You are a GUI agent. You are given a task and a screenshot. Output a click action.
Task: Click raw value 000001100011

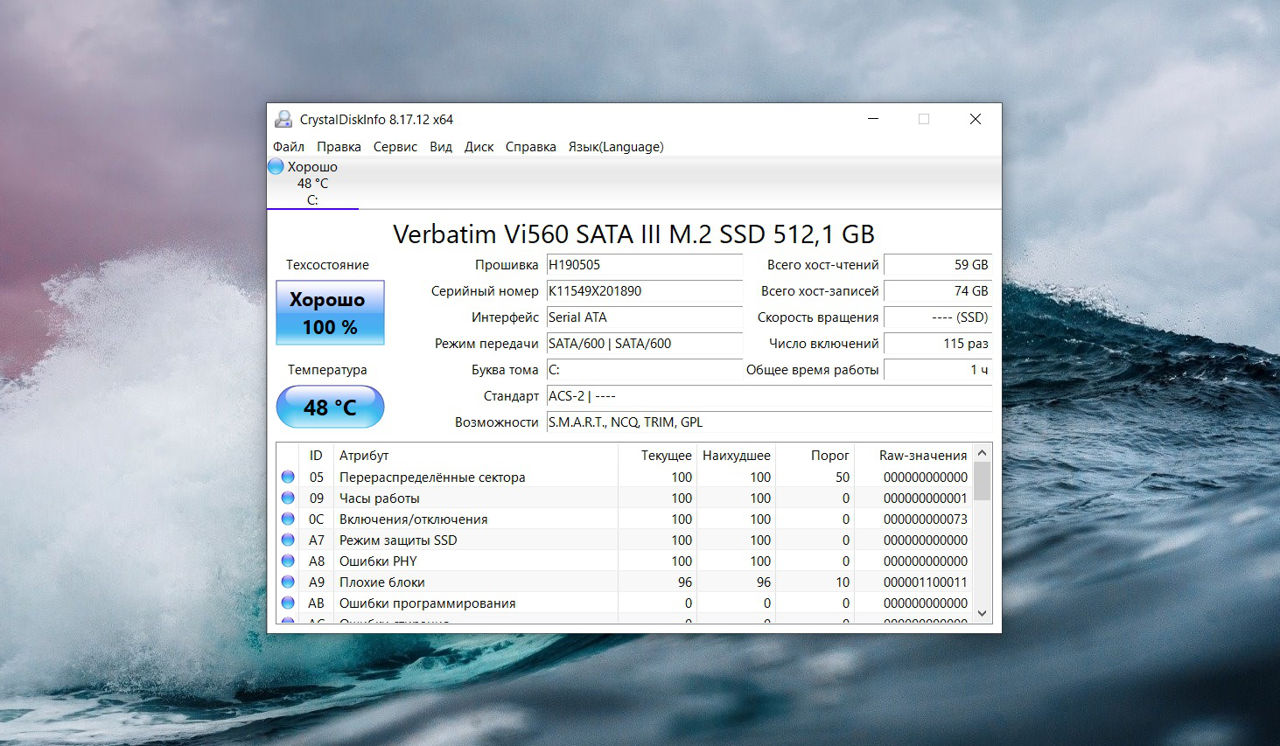[925, 582]
